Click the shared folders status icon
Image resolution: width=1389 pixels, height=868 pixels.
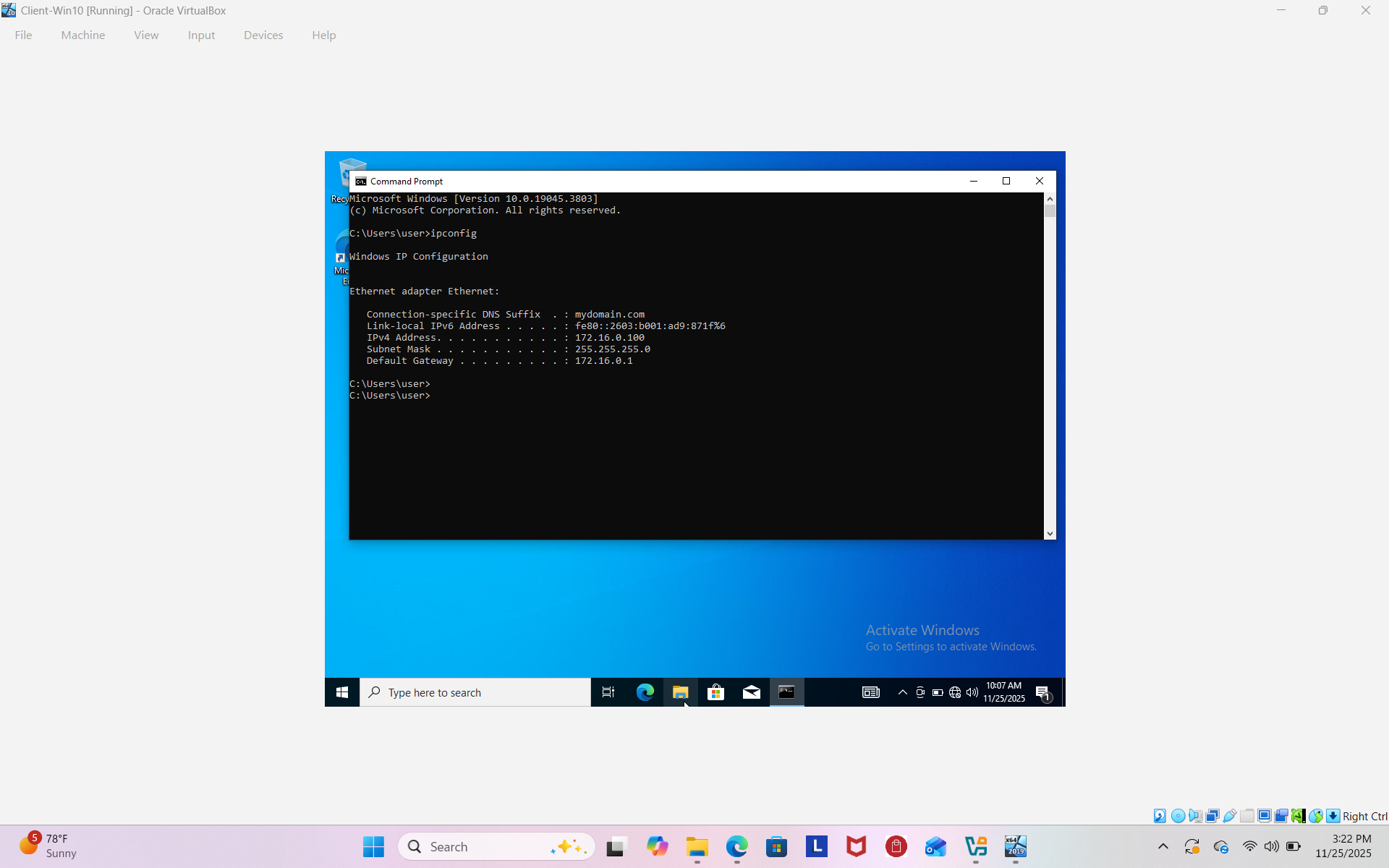(x=1247, y=816)
